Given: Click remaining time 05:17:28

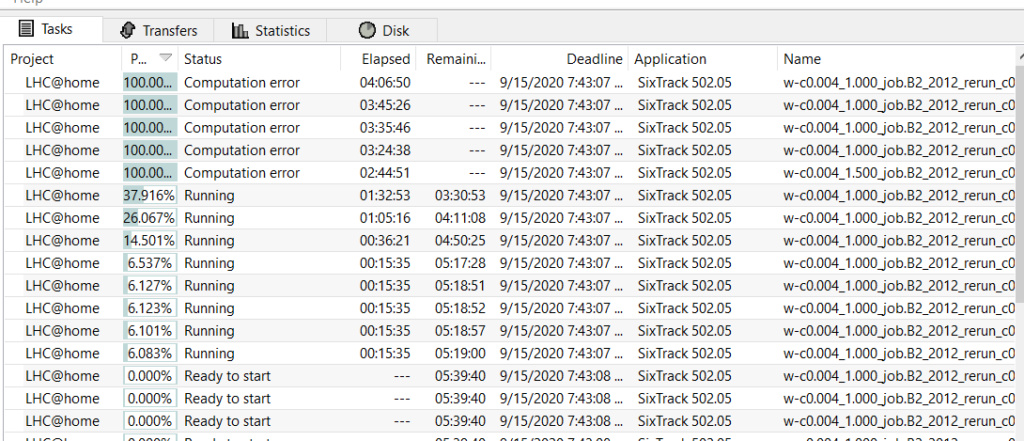Looking at the screenshot, I should pyautogui.click(x=460, y=263).
